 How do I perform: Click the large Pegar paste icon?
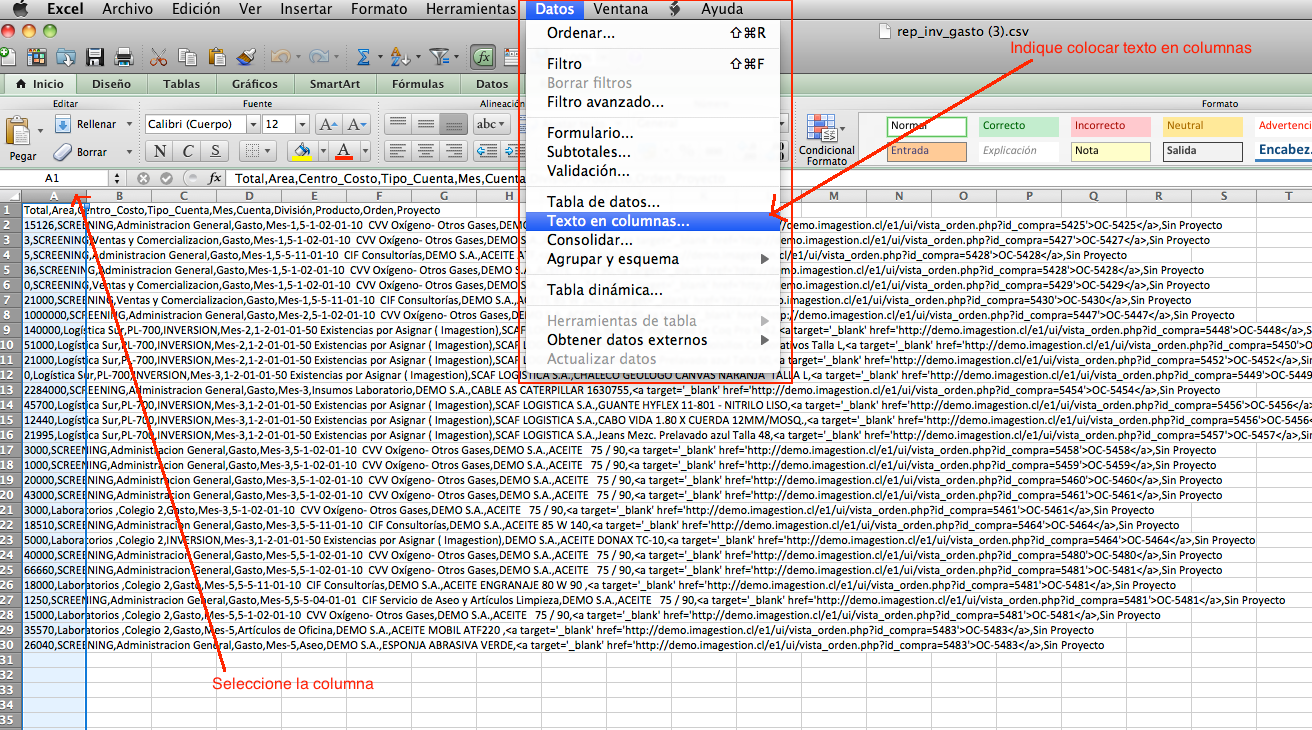coord(18,132)
